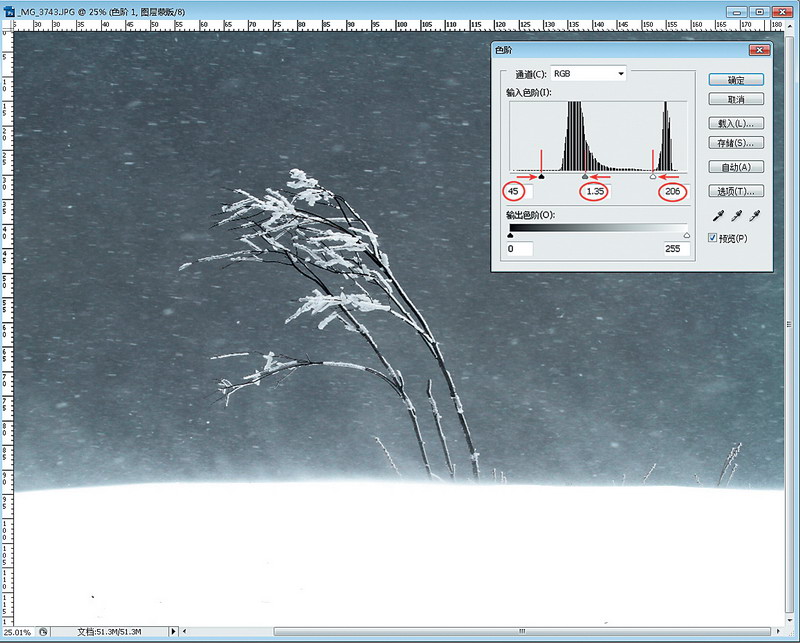This screenshot has height=643, width=800.
Task: Click the status bar icon beside zoom percentage
Action: pyautogui.click(x=42, y=632)
